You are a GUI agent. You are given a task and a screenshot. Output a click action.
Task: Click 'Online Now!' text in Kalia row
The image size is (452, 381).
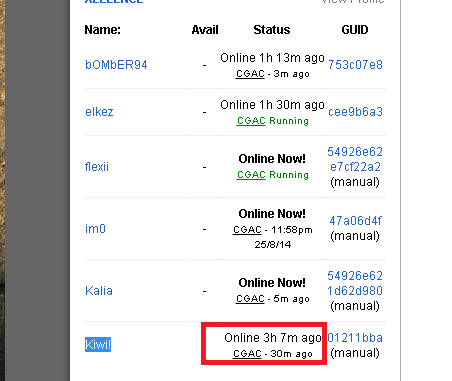(x=272, y=283)
